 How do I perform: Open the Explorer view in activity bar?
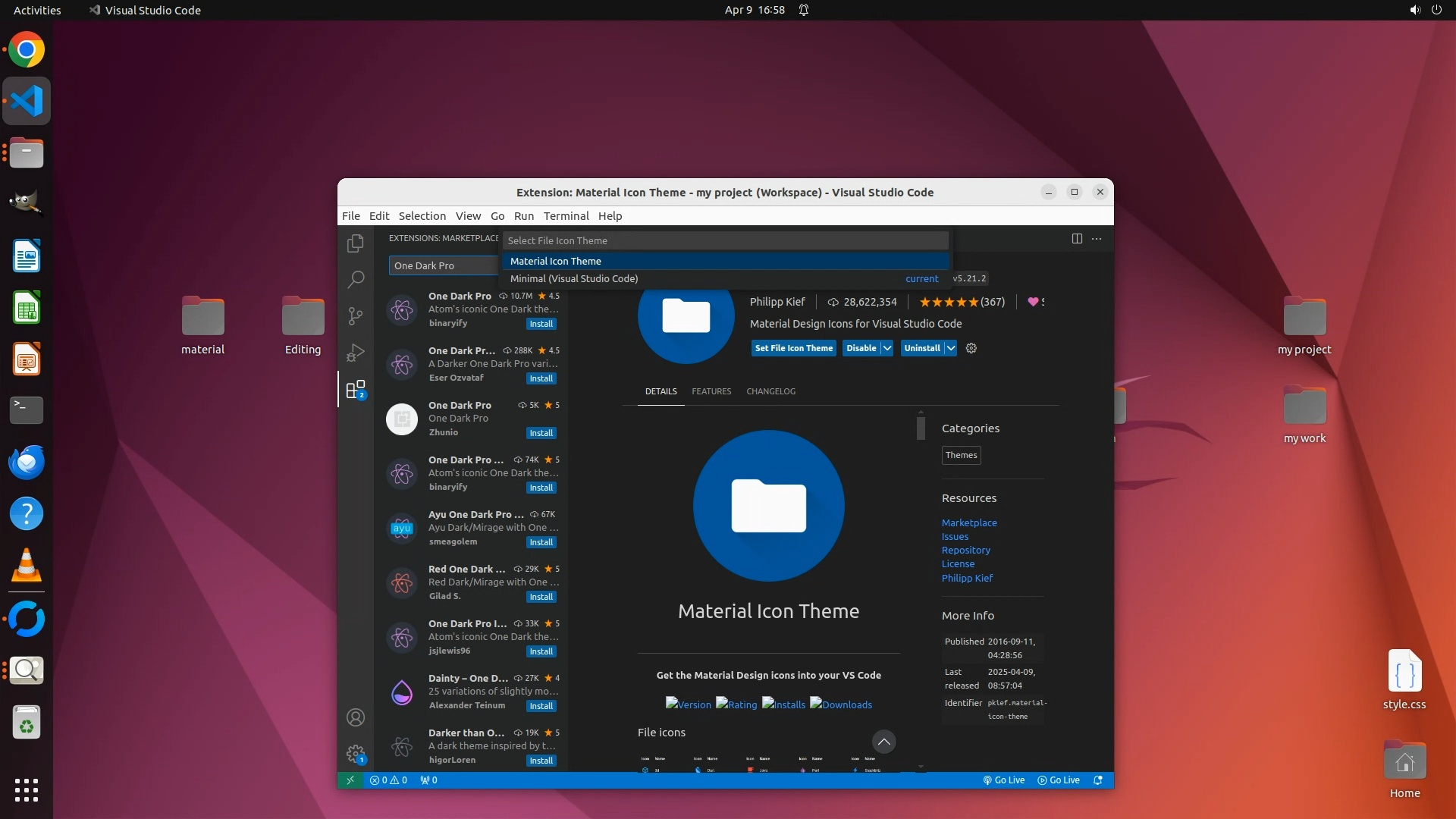[x=356, y=243]
